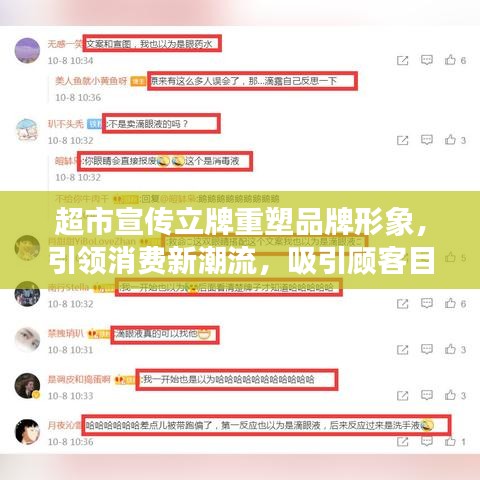Viewport: 480px width, 480px height.
Task: Open 扒下头秃 user profile link
Action: click(66, 124)
